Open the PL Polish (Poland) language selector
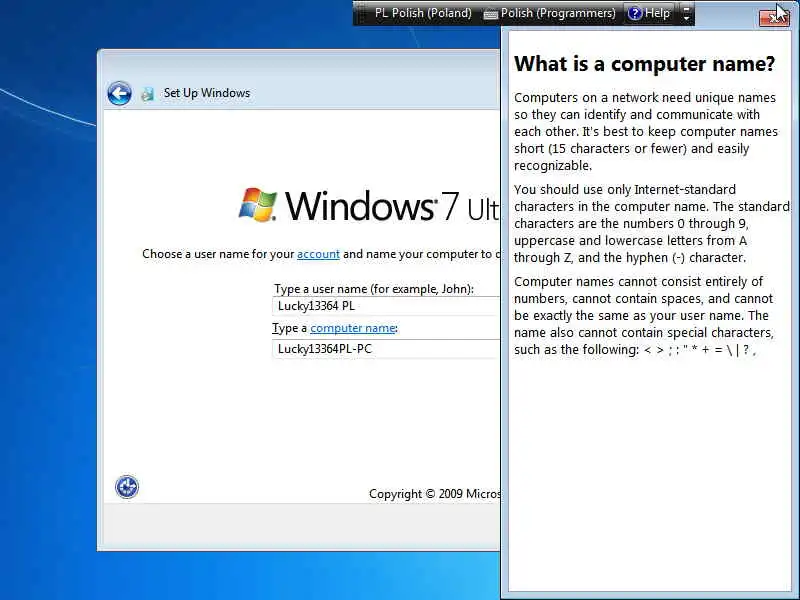The image size is (800, 600). point(423,13)
